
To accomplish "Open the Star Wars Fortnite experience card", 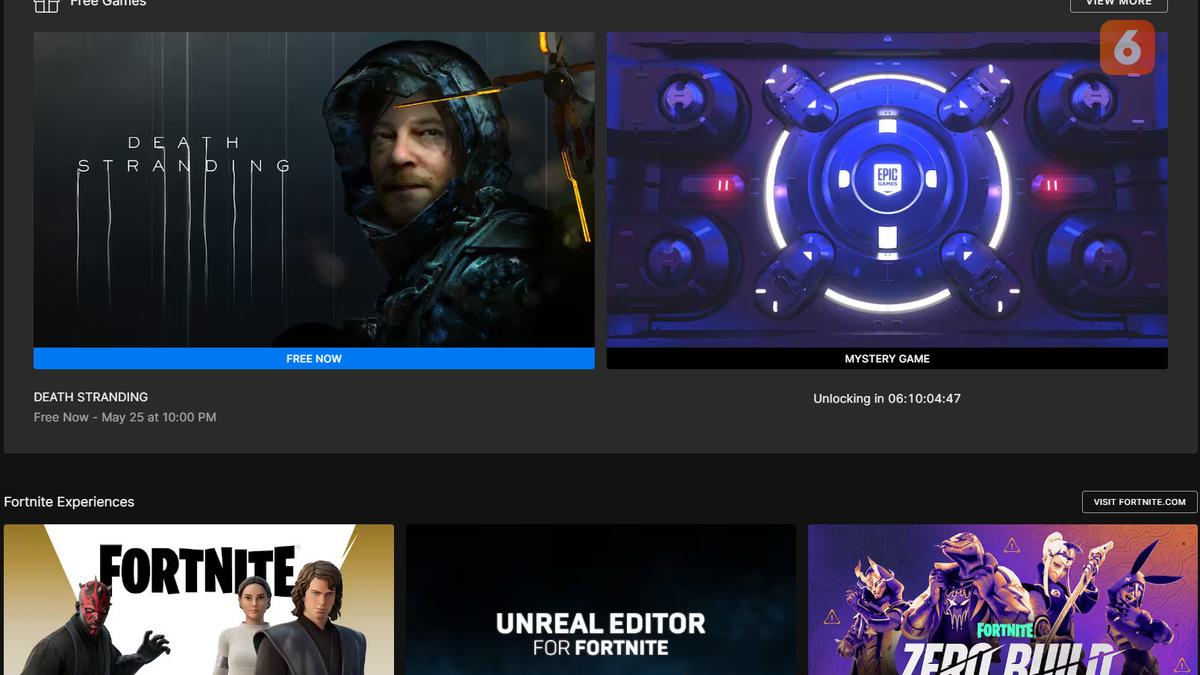I will click(x=198, y=600).
